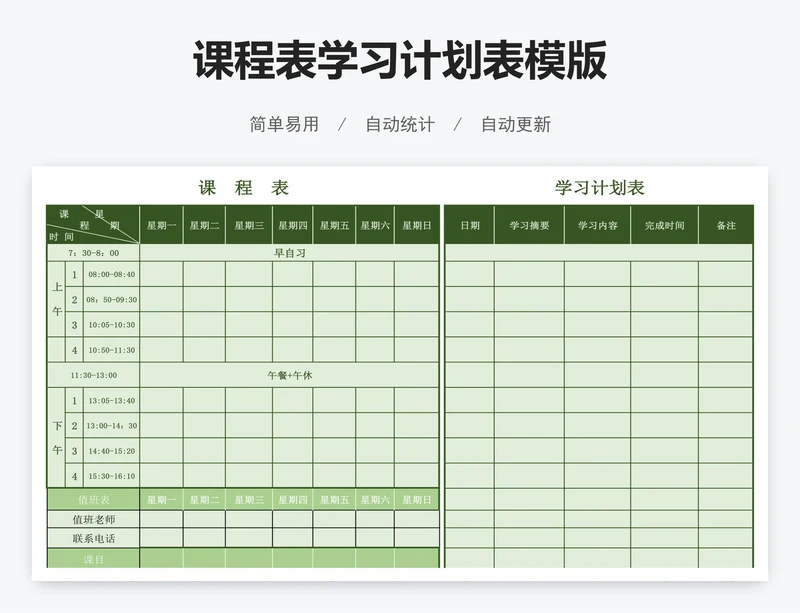This screenshot has width=800, height=613.
Task: Select the 星期五 header in the timetable
Action: tap(334, 225)
